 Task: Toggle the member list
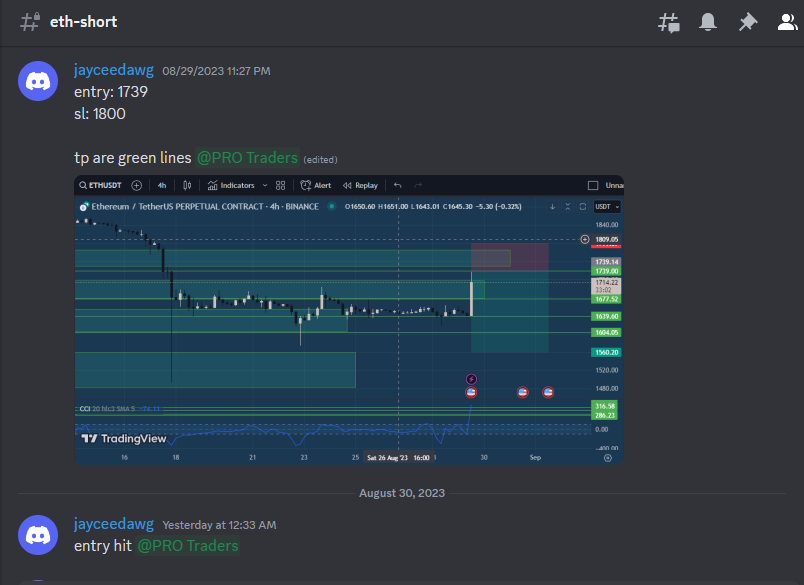tap(788, 22)
